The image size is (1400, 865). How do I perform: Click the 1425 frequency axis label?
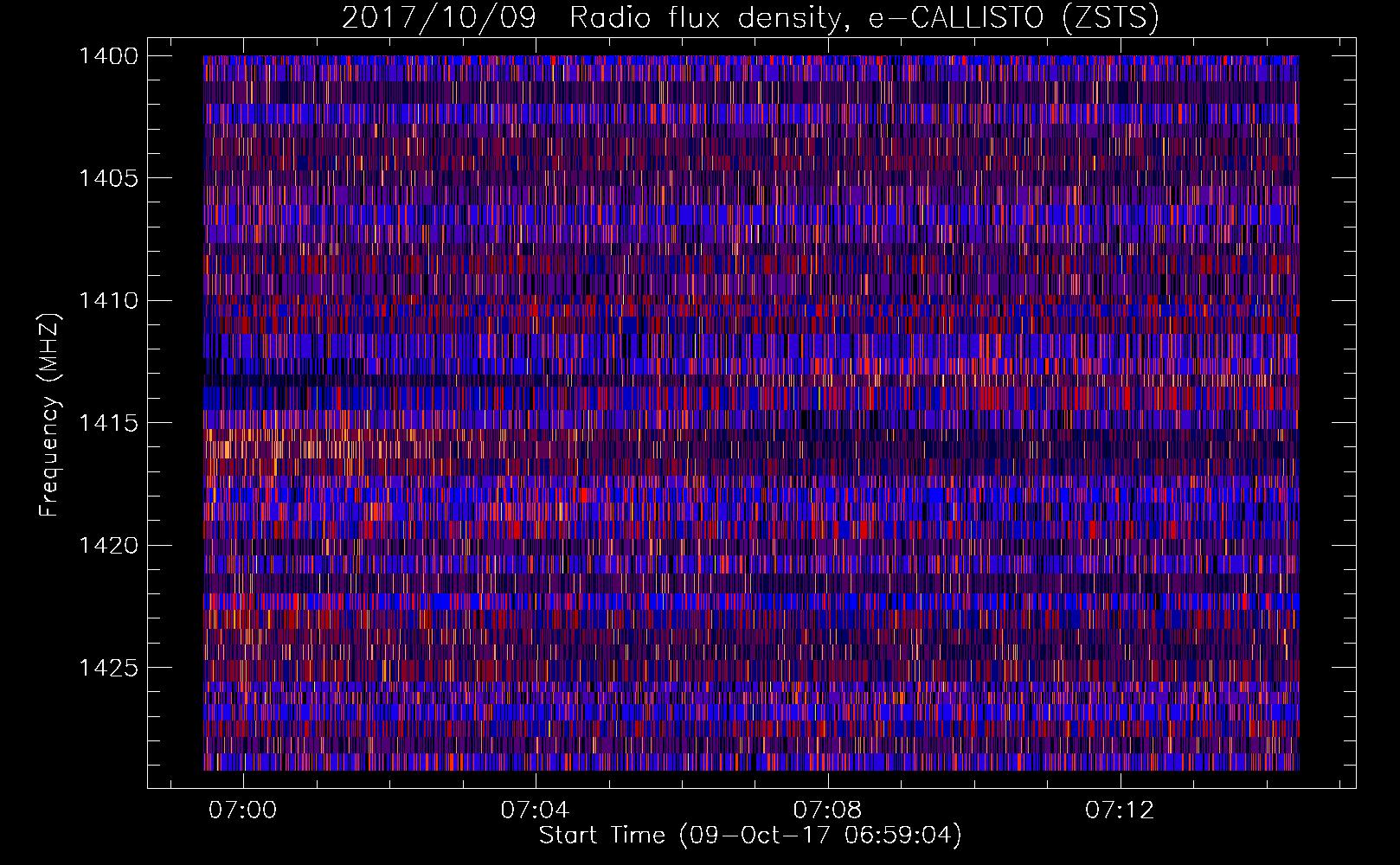(108, 668)
